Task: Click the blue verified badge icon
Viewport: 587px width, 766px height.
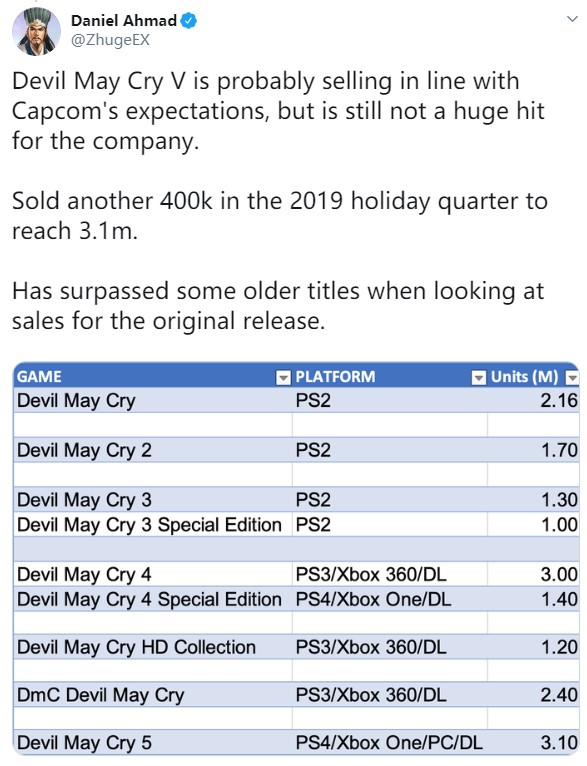Action: click(x=189, y=21)
